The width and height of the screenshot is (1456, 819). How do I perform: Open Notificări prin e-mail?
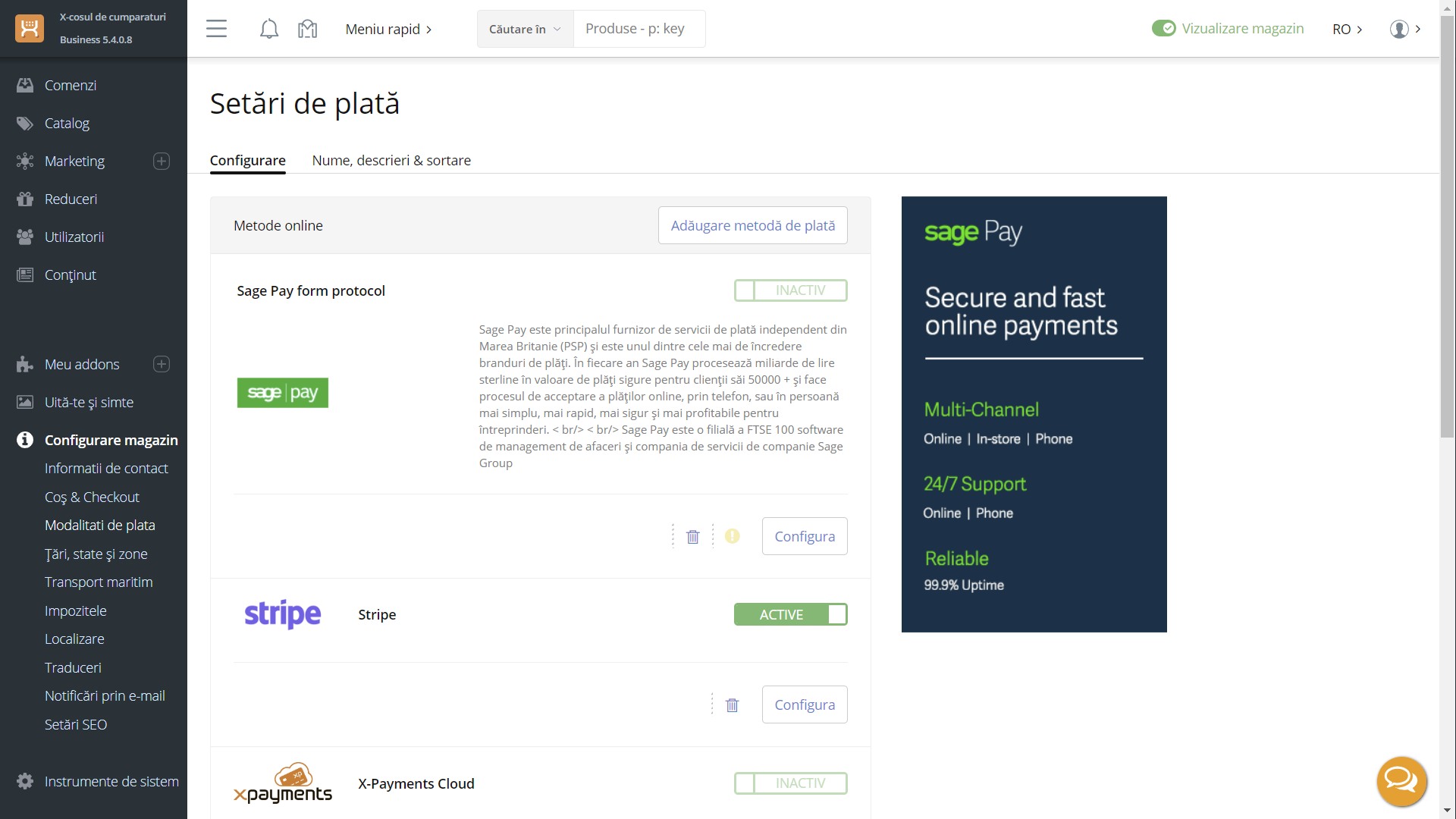105,696
